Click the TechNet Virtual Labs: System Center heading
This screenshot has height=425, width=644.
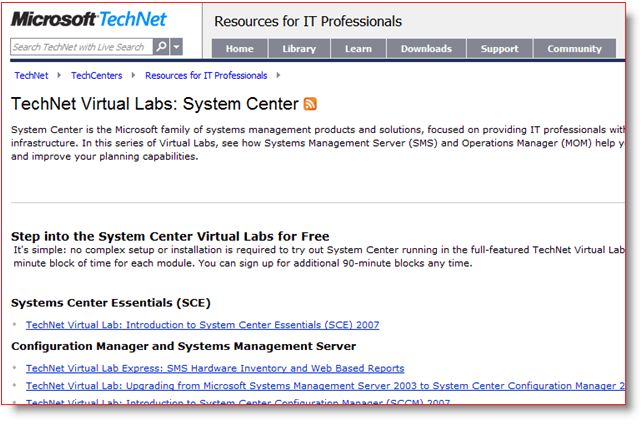point(155,104)
